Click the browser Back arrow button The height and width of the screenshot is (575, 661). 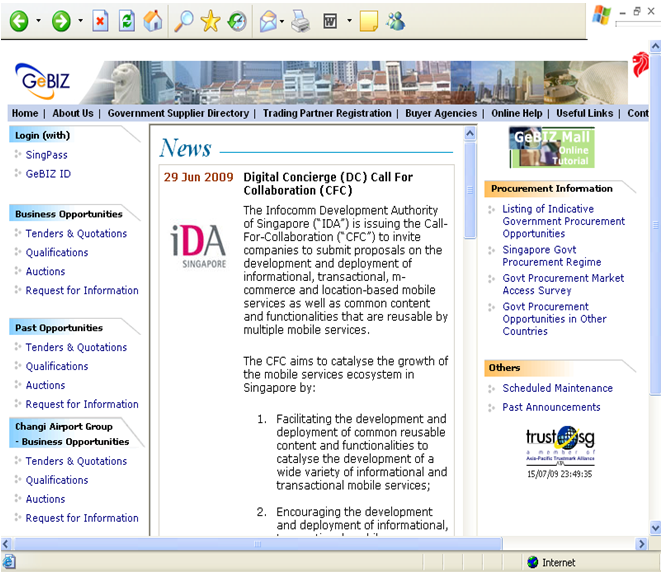point(19,21)
